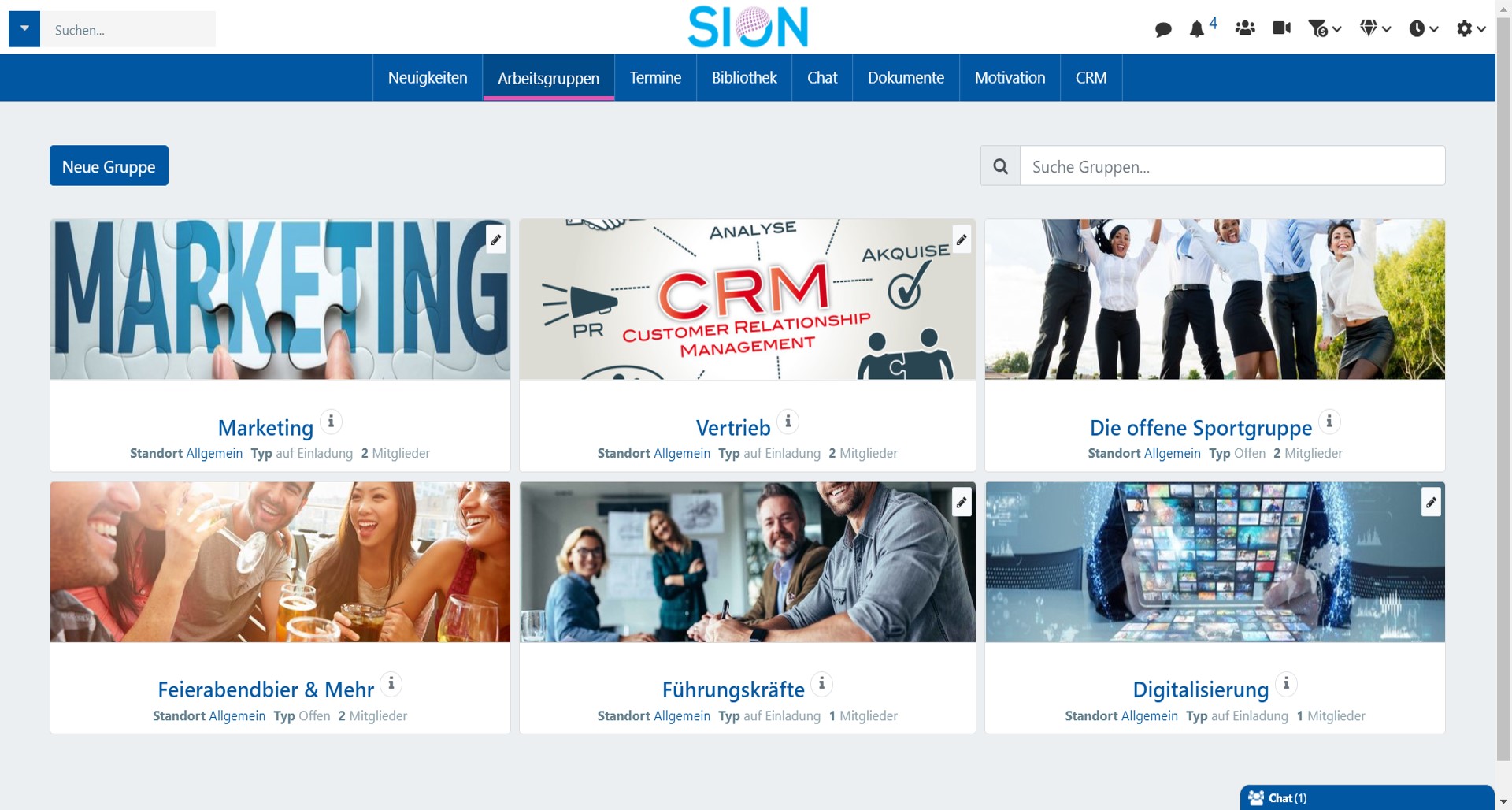Open the Digitalisierung group title link
This screenshot has width=1512, height=810.
[1201, 689]
